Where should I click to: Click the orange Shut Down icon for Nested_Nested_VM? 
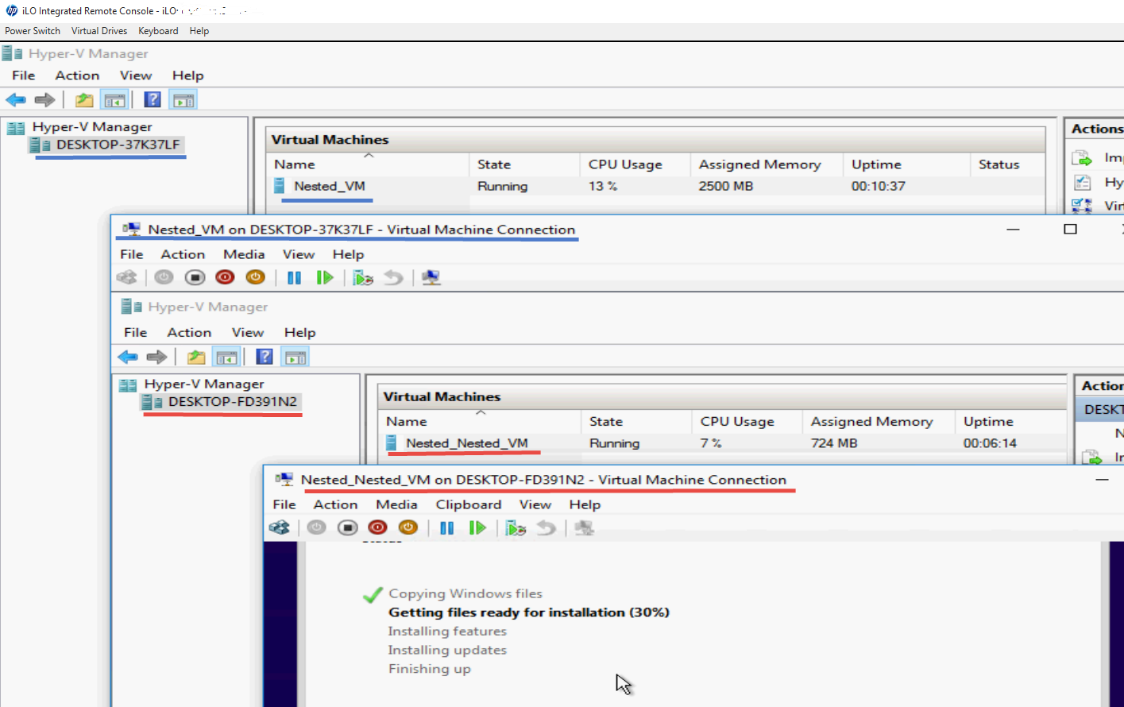coord(407,528)
